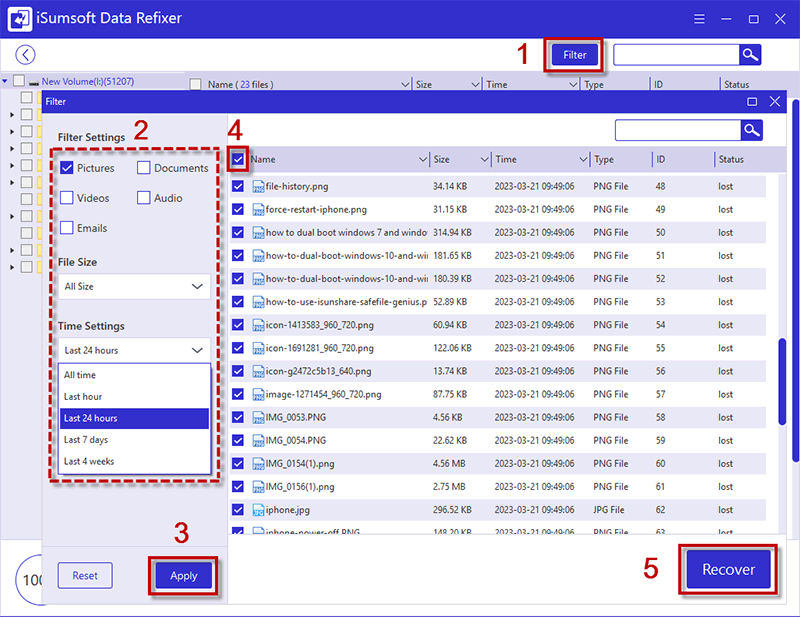Uncheck the IMG_0156(1).png checkbox
Viewport: 800px width, 617px height.
(238, 486)
